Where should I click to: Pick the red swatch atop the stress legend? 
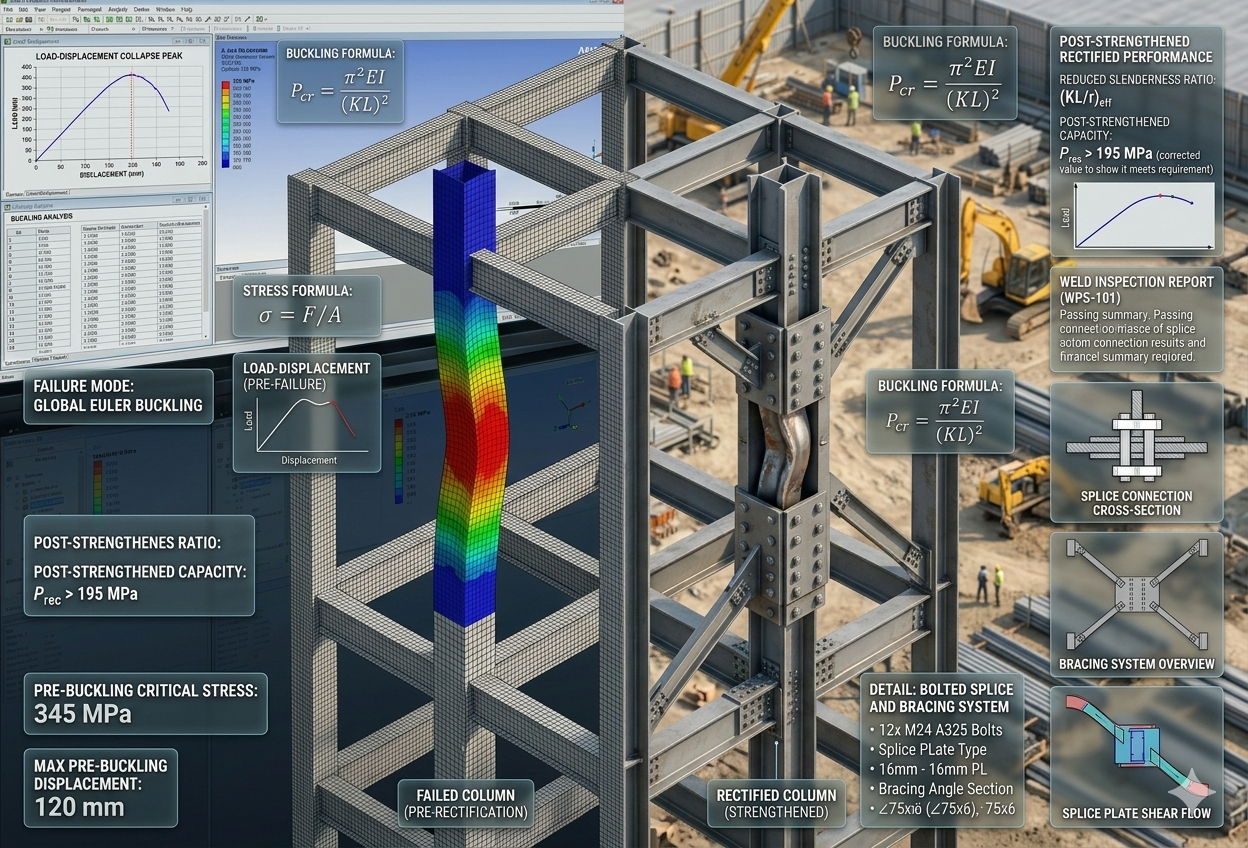tap(224, 86)
